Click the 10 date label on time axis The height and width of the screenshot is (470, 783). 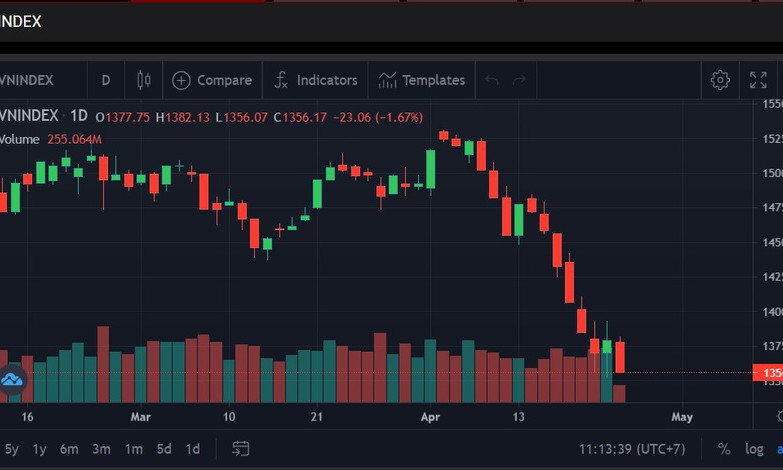(x=229, y=417)
